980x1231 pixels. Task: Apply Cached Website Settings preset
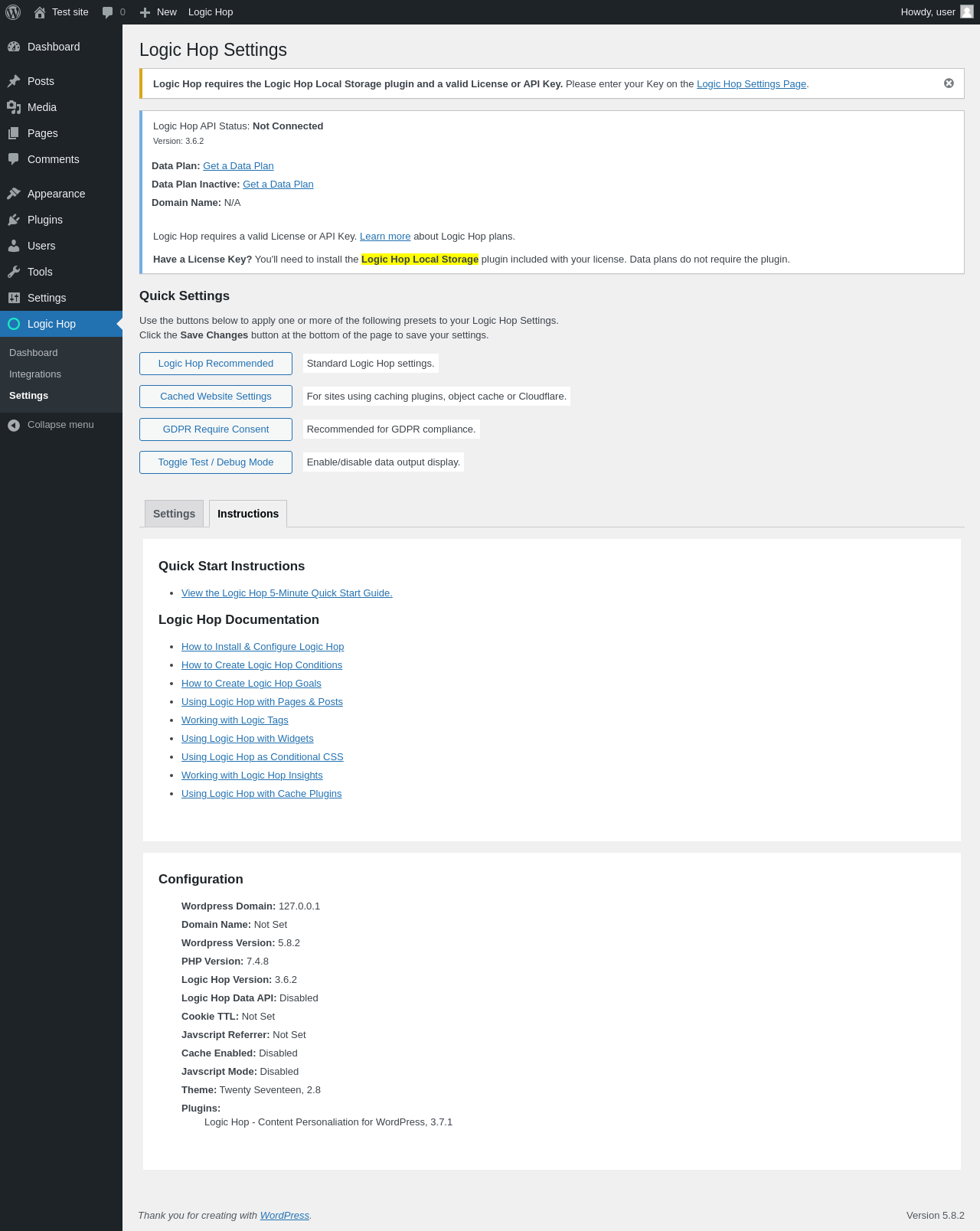click(x=216, y=397)
